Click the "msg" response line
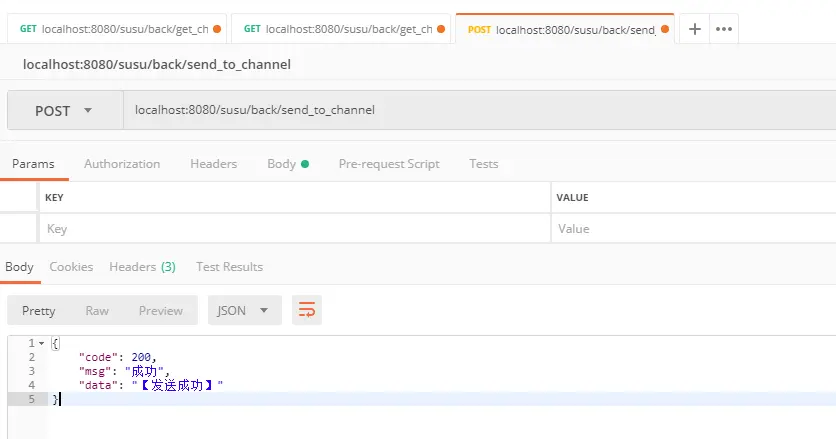This screenshot has height=439, width=836. click(124, 371)
